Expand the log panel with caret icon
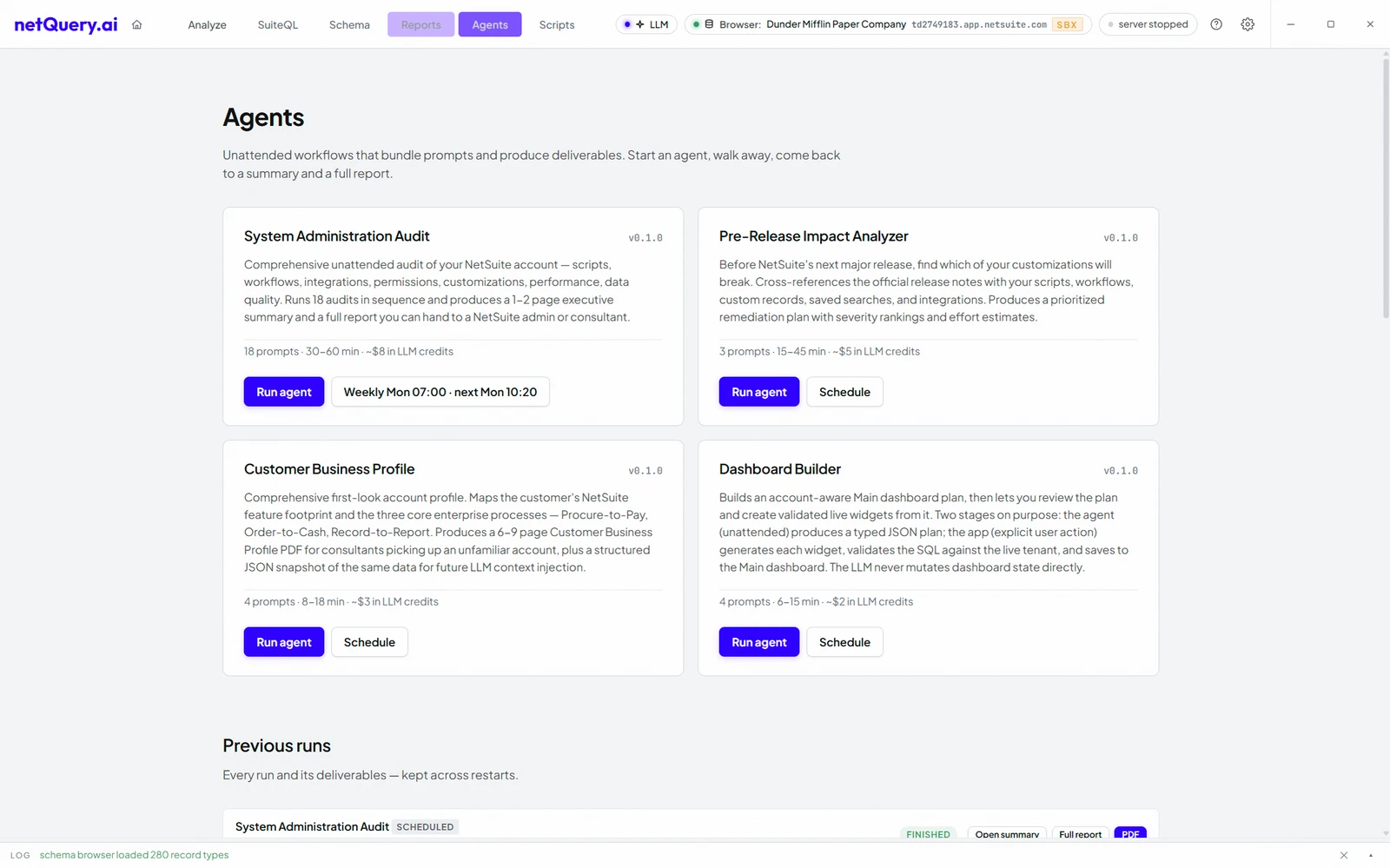Image resolution: width=1390 pixels, height=868 pixels. point(1371,855)
